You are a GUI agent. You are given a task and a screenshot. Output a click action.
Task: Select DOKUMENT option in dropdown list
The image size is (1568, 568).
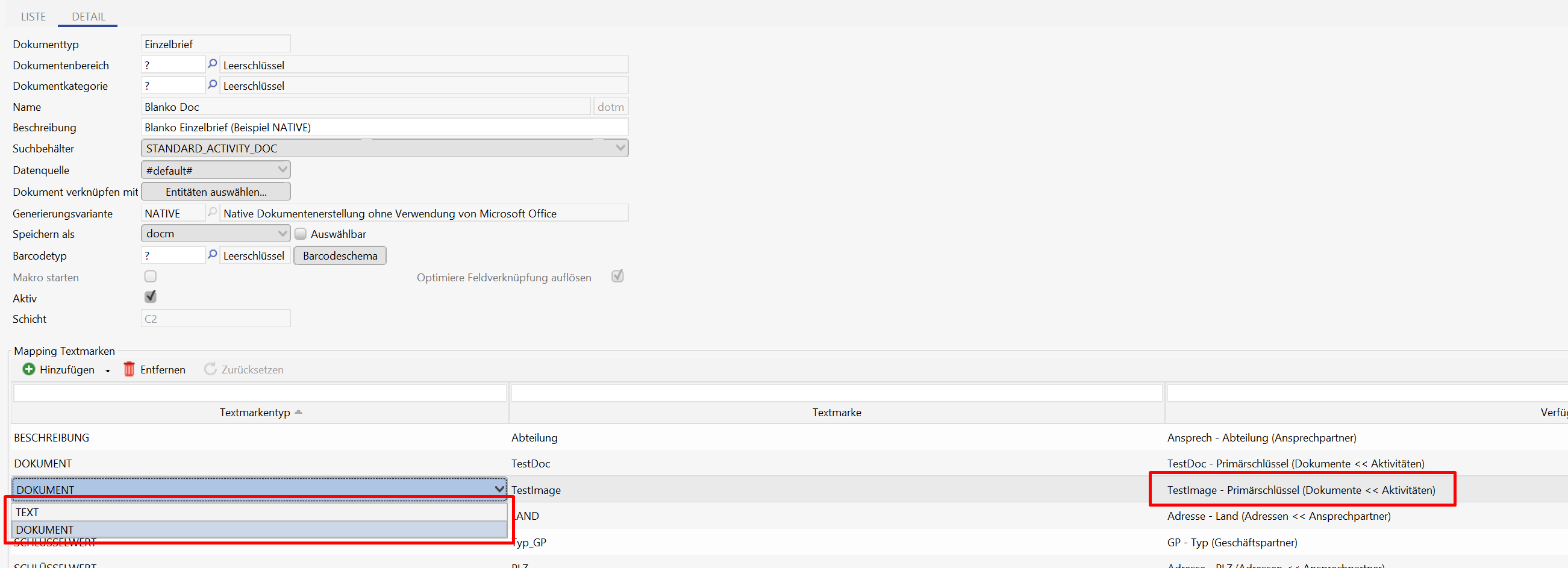(x=259, y=529)
